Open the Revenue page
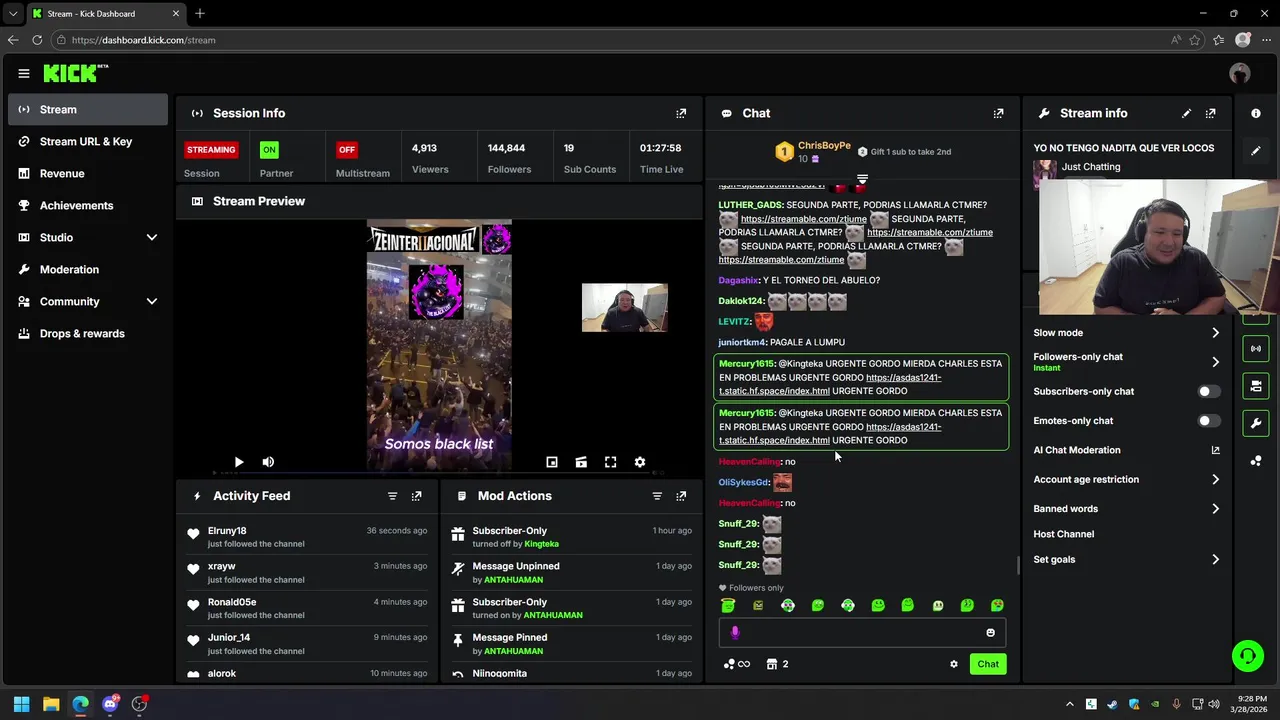 point(88,173)
